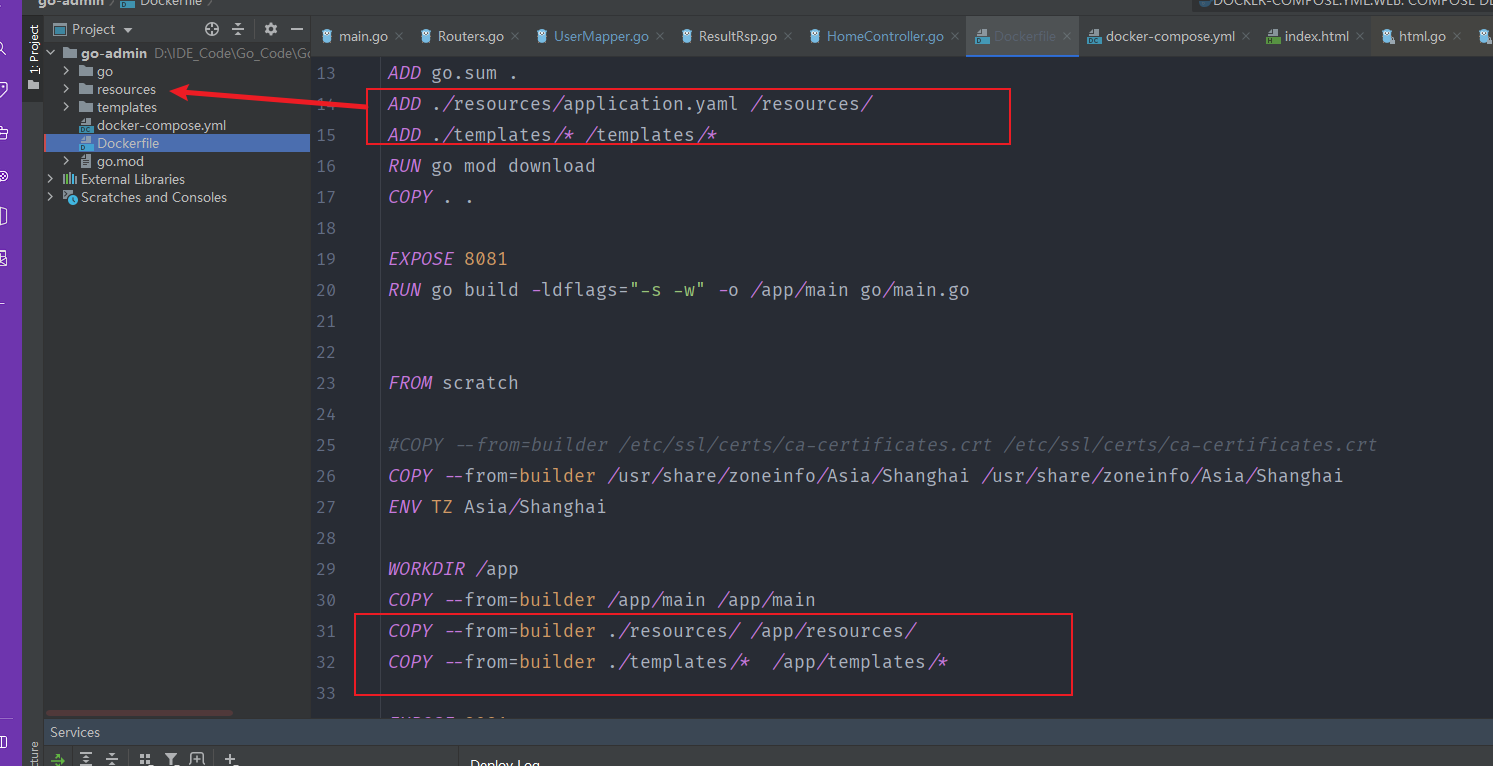Place cursor on line 16 go mod download
The height and width of the screenshot is (766, 1493).
click(x=492, y=166)
